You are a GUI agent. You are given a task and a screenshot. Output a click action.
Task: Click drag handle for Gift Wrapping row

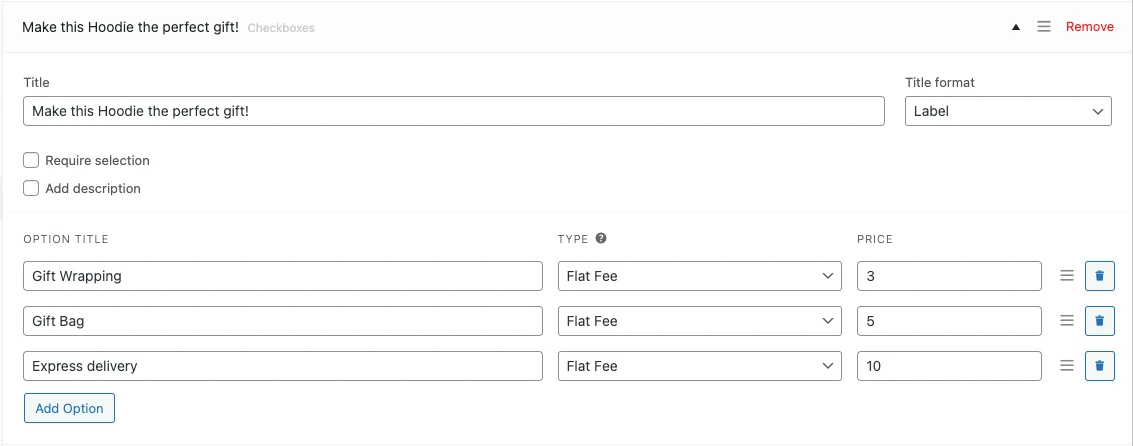(x=1067, y=276)
